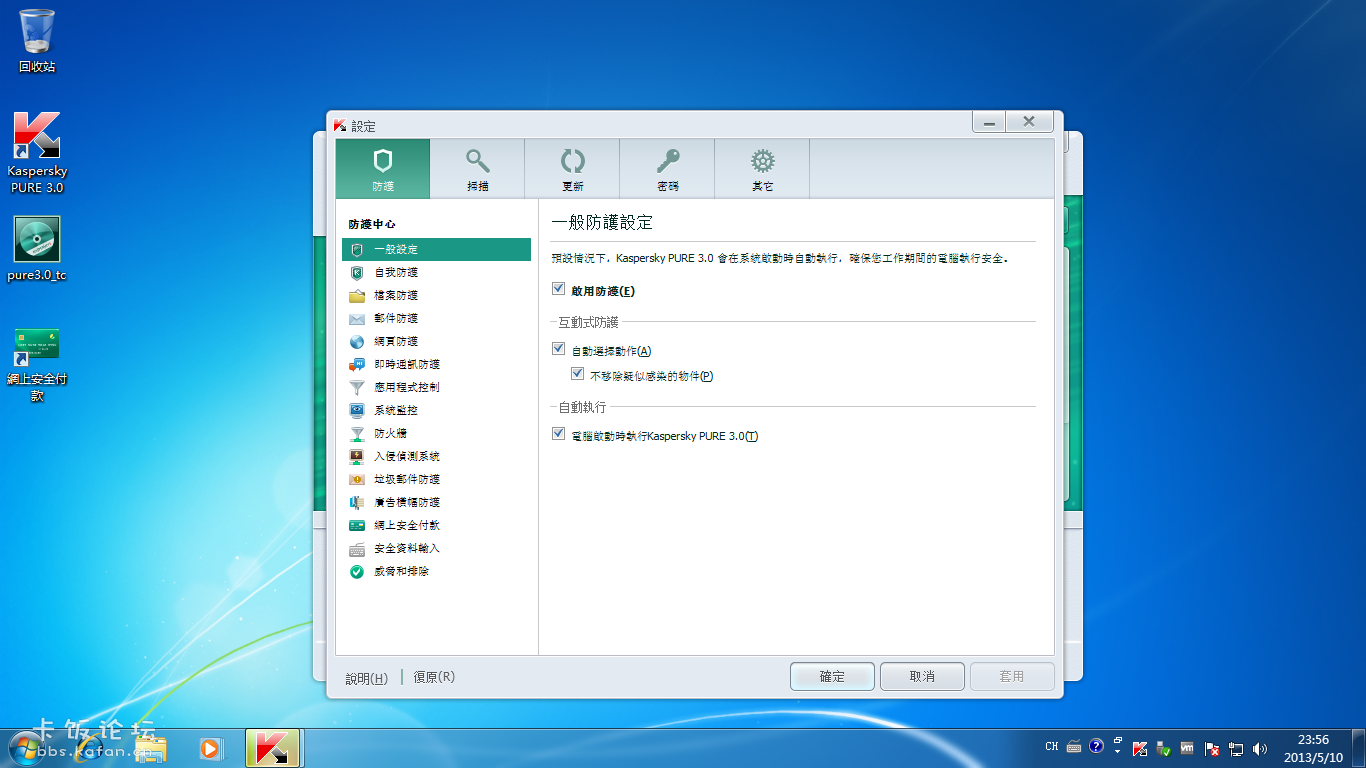
Task: Open the 其它 gear tab
Action: click(762, 169)
